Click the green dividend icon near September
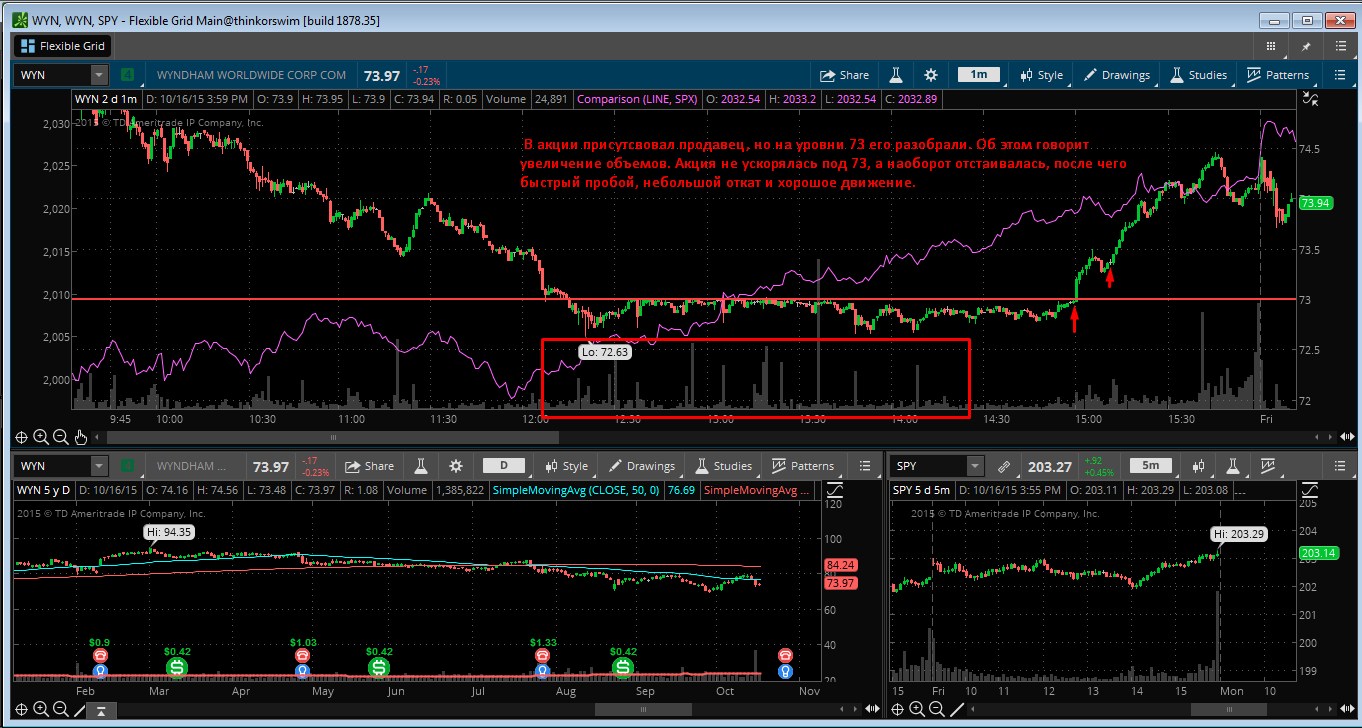 pyautogui.click(x=623, y=666)
